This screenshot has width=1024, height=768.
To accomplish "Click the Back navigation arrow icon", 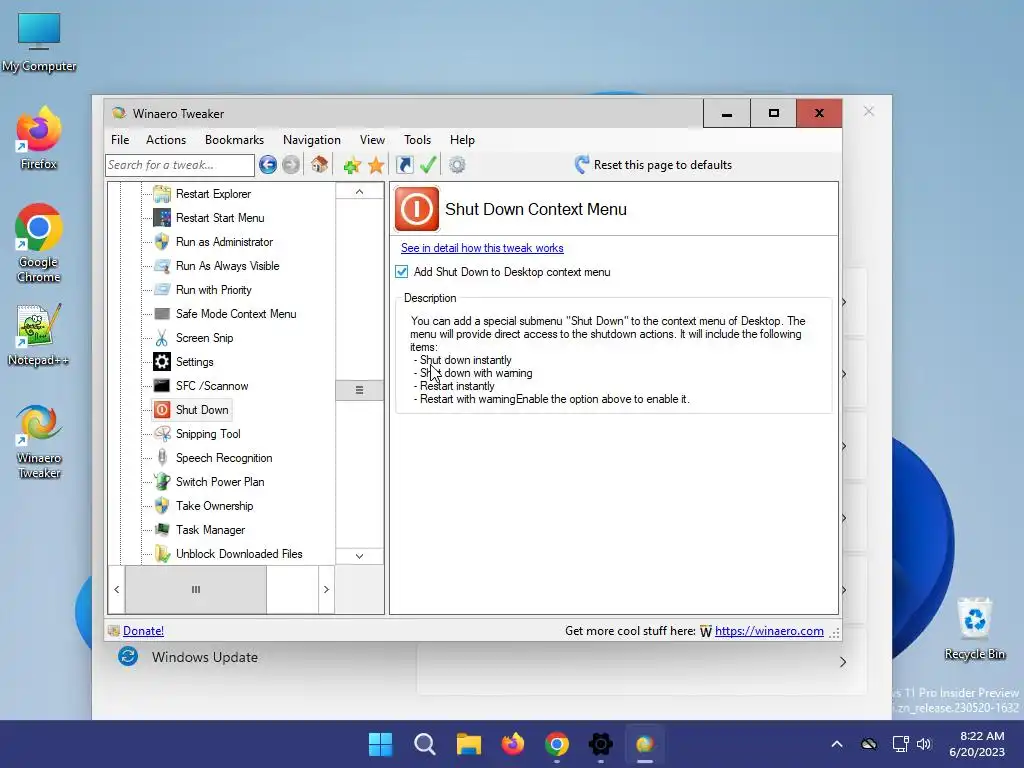I will [x=268, y=165].
